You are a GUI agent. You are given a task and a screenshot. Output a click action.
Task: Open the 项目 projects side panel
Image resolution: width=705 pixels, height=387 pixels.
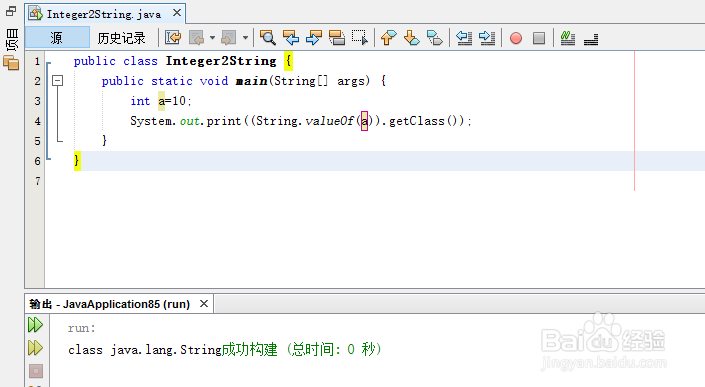coord(12,40)
